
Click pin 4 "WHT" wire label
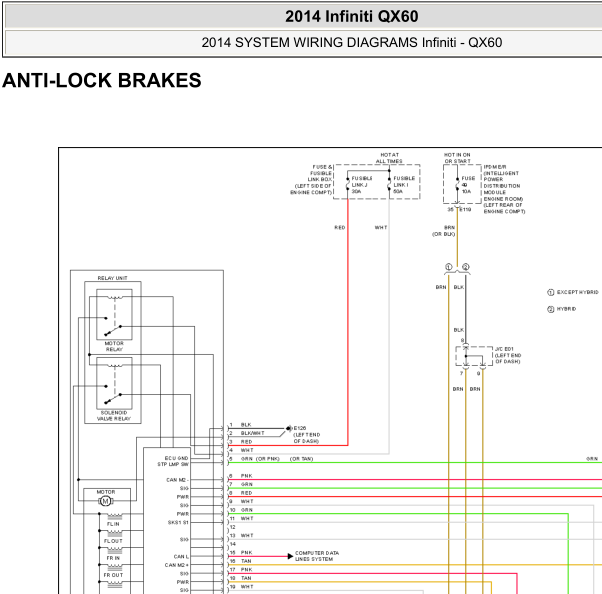247,450
